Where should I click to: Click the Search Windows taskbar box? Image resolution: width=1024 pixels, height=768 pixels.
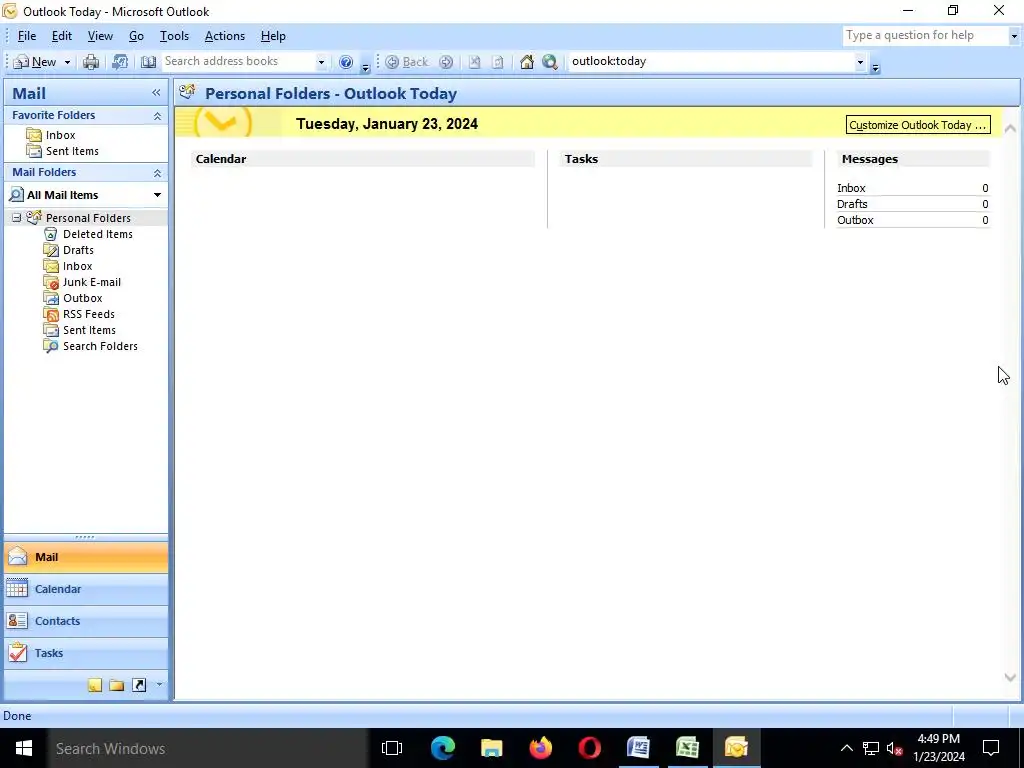coord(208,748)
